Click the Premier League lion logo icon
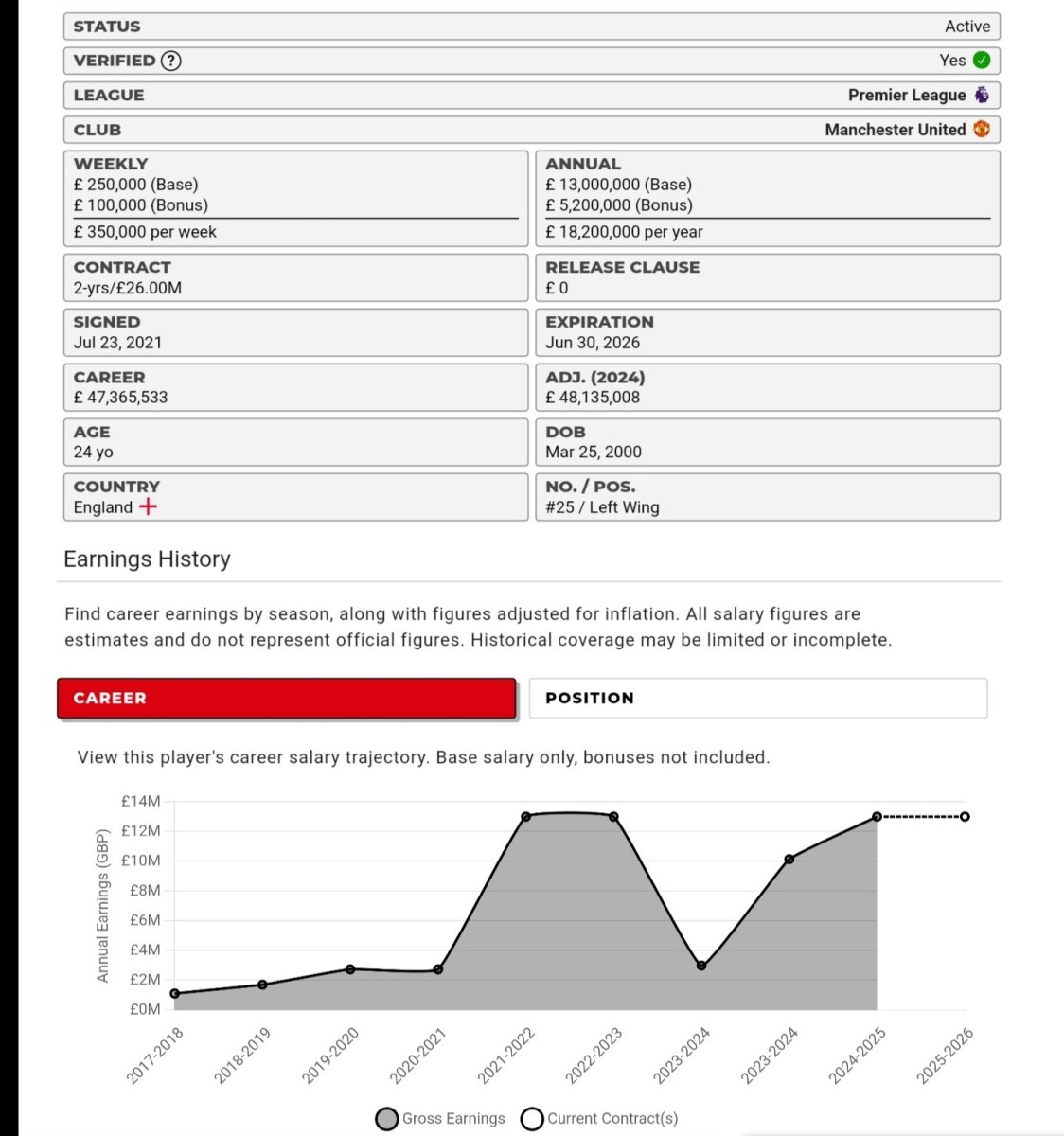 982,95
